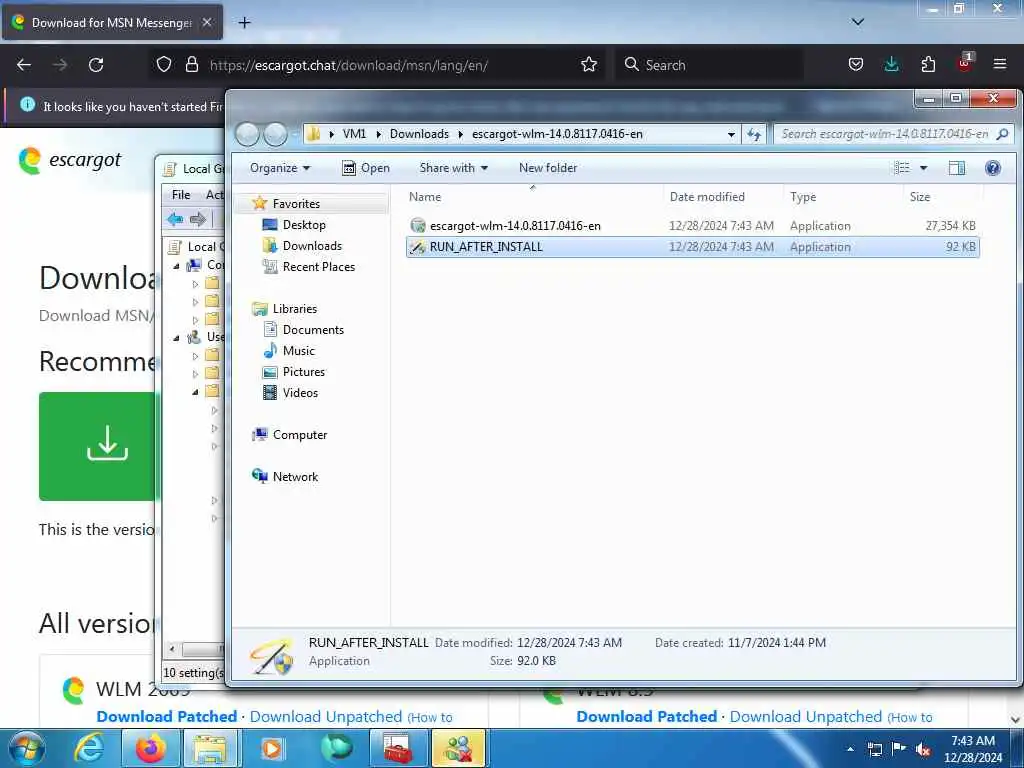Screen dimensions: 1024x768
Task: List all Firefox tabs chevron
Action: click(857, 22)
